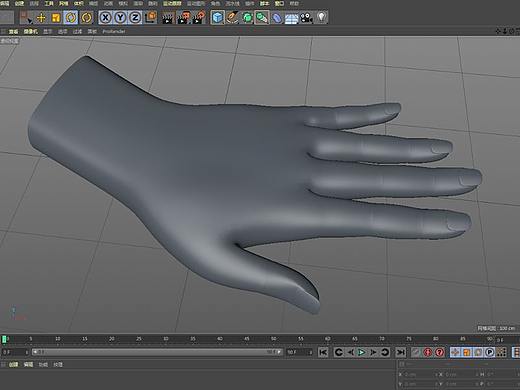Screen dimensions: 520x390
Task: Open the viewport ProRender menu
Action: (x=114, y=32)
